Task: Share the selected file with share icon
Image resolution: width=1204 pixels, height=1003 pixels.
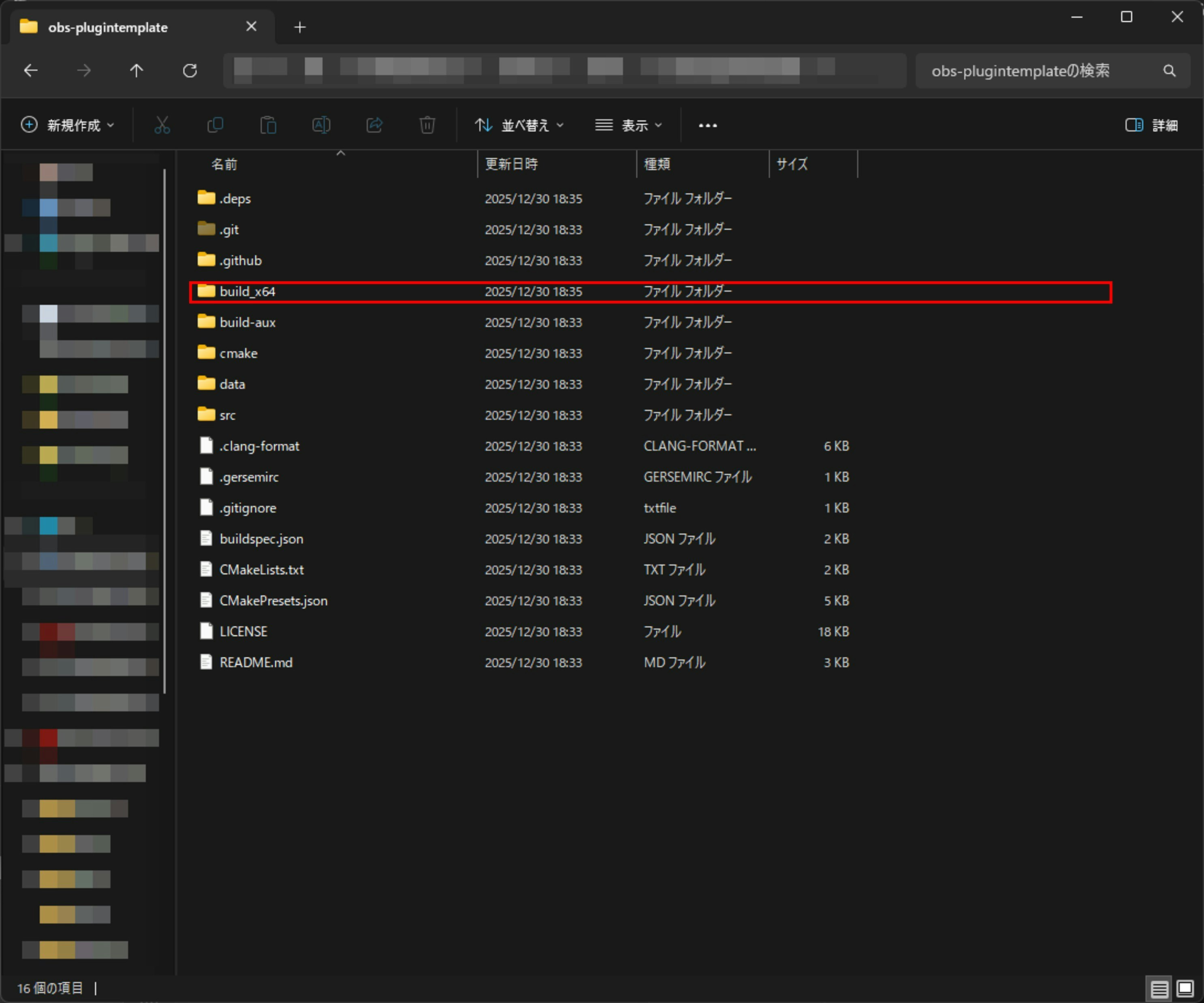Action: (x=375, y=125)
